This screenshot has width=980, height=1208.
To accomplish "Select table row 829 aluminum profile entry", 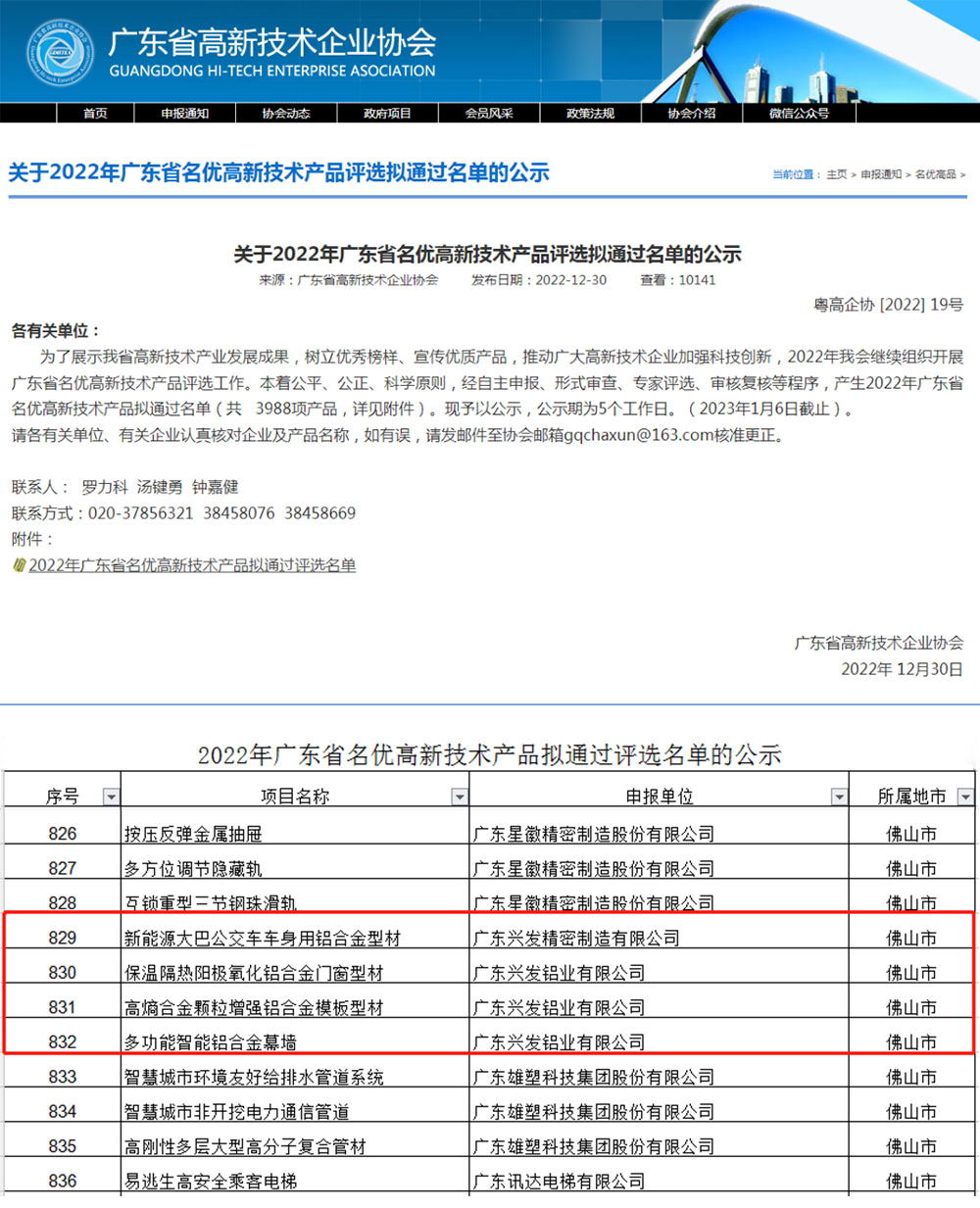I will (489, 938).
